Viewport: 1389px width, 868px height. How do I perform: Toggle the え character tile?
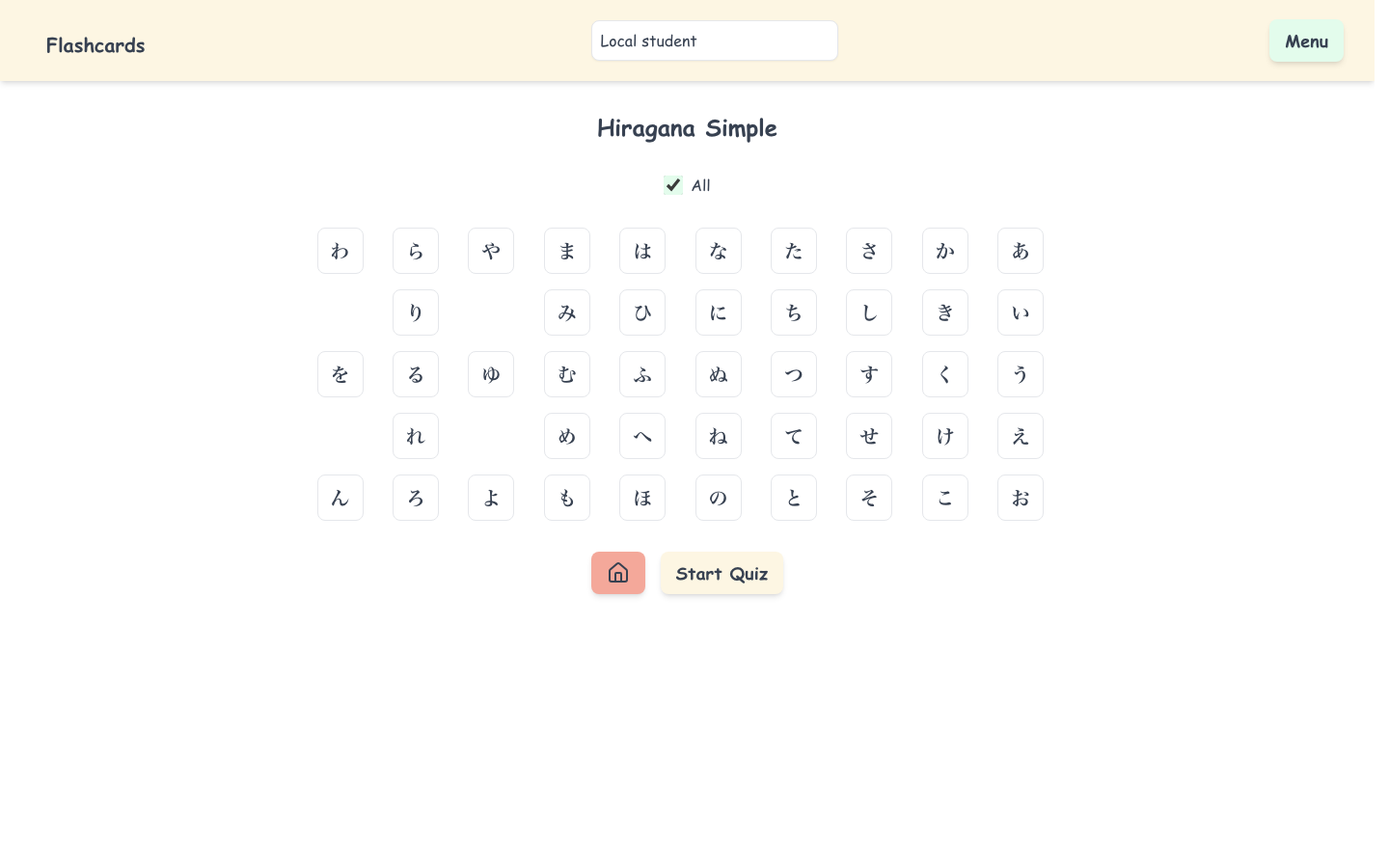(1021, 436)
